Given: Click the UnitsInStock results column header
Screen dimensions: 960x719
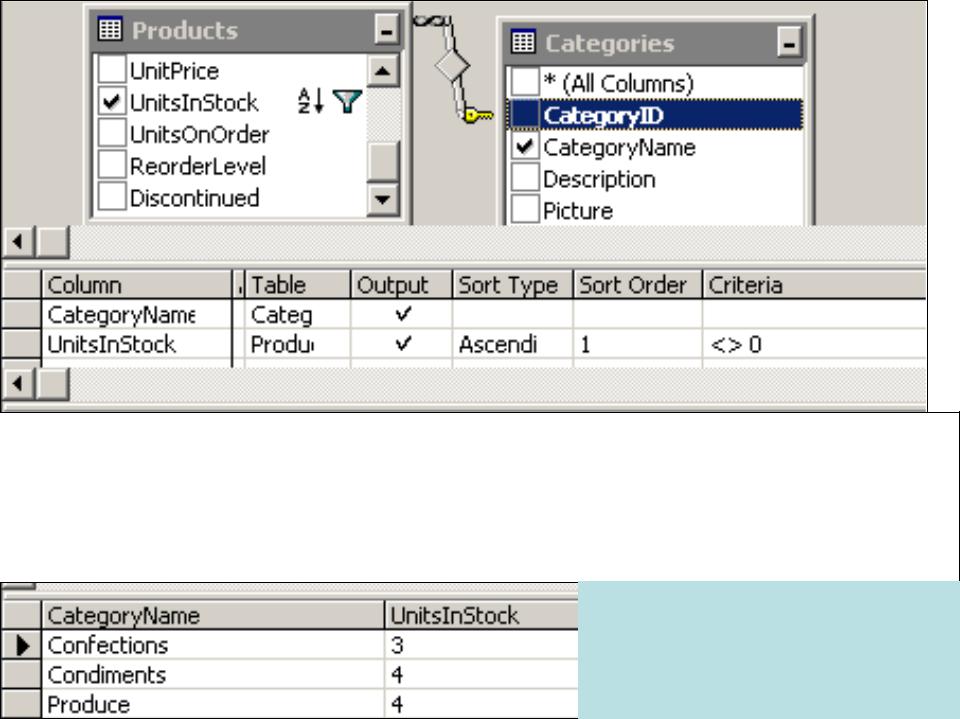Looking at the screenshot, I should [x=481, y=615].
